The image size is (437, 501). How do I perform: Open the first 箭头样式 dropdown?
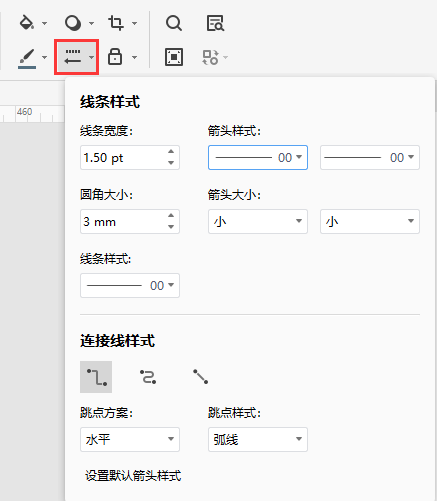(258, 157)
